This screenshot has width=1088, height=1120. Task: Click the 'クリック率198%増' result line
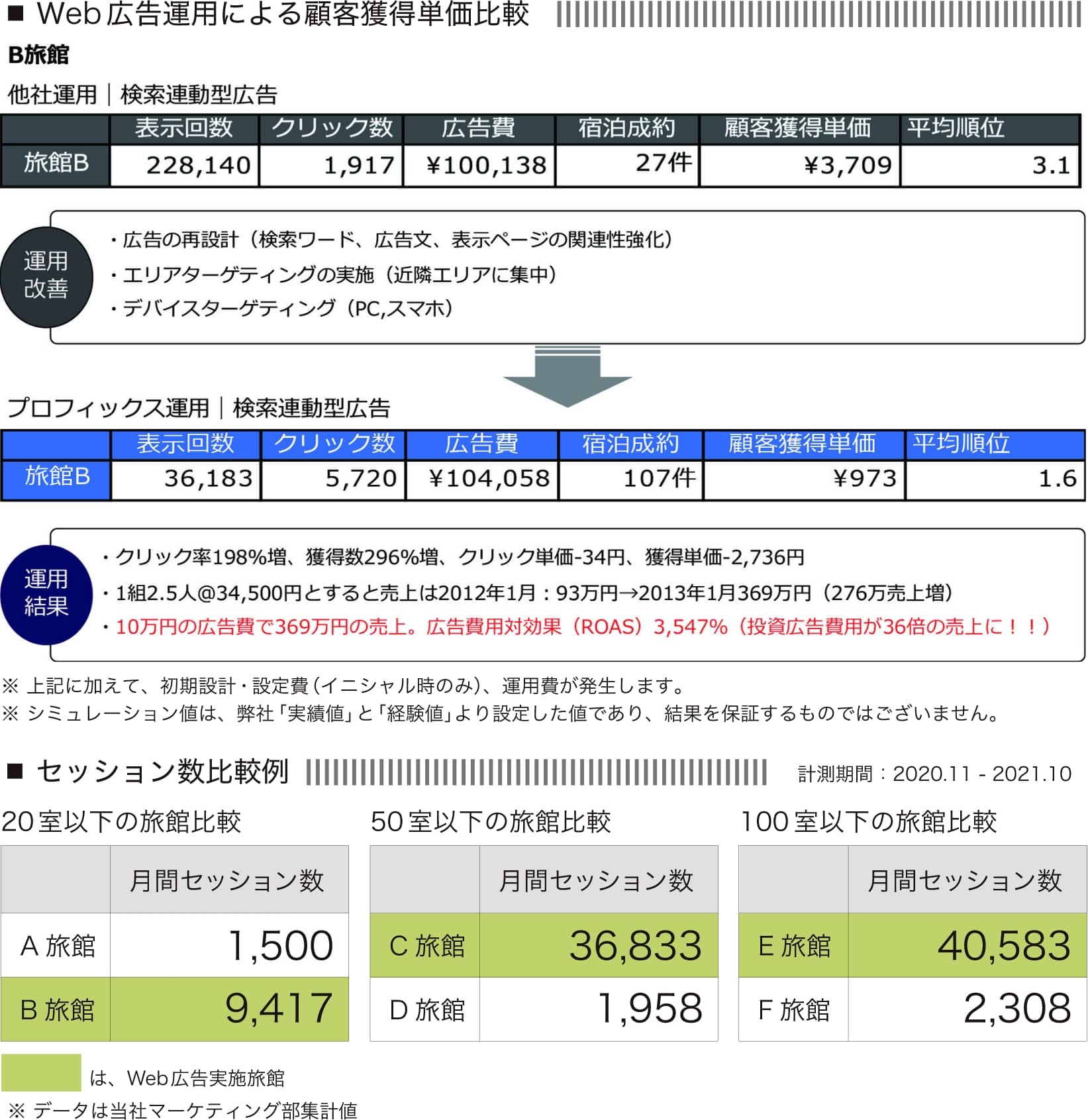(453, 557)
